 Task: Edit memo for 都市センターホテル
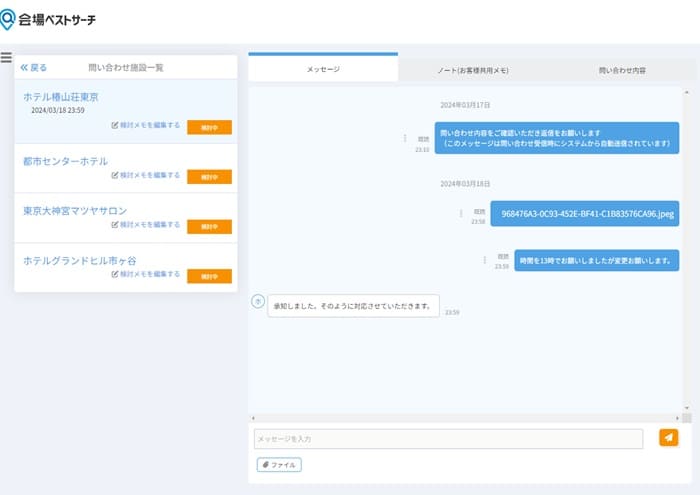tap(146, 175)
